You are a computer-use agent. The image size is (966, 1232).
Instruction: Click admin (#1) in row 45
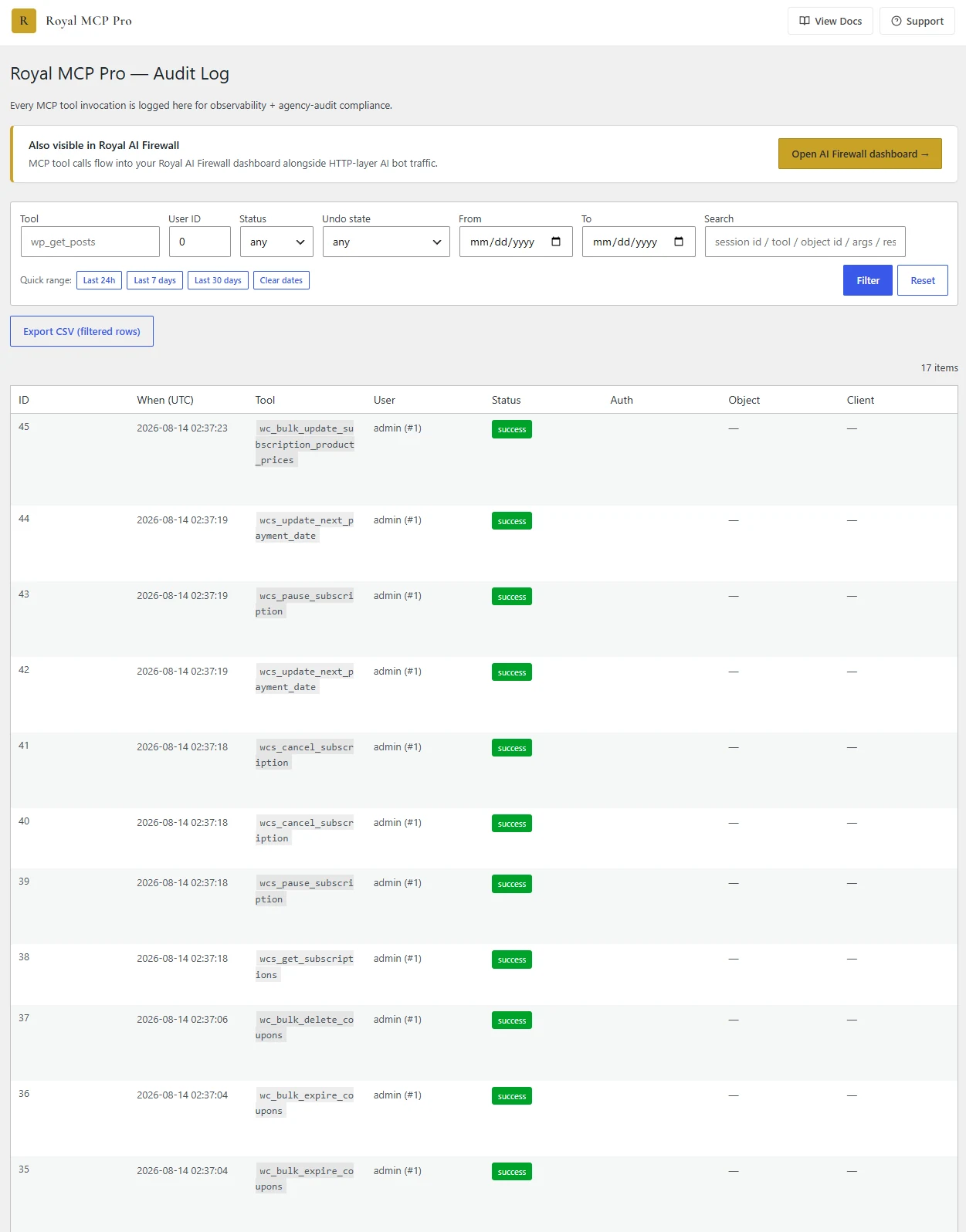398,428
